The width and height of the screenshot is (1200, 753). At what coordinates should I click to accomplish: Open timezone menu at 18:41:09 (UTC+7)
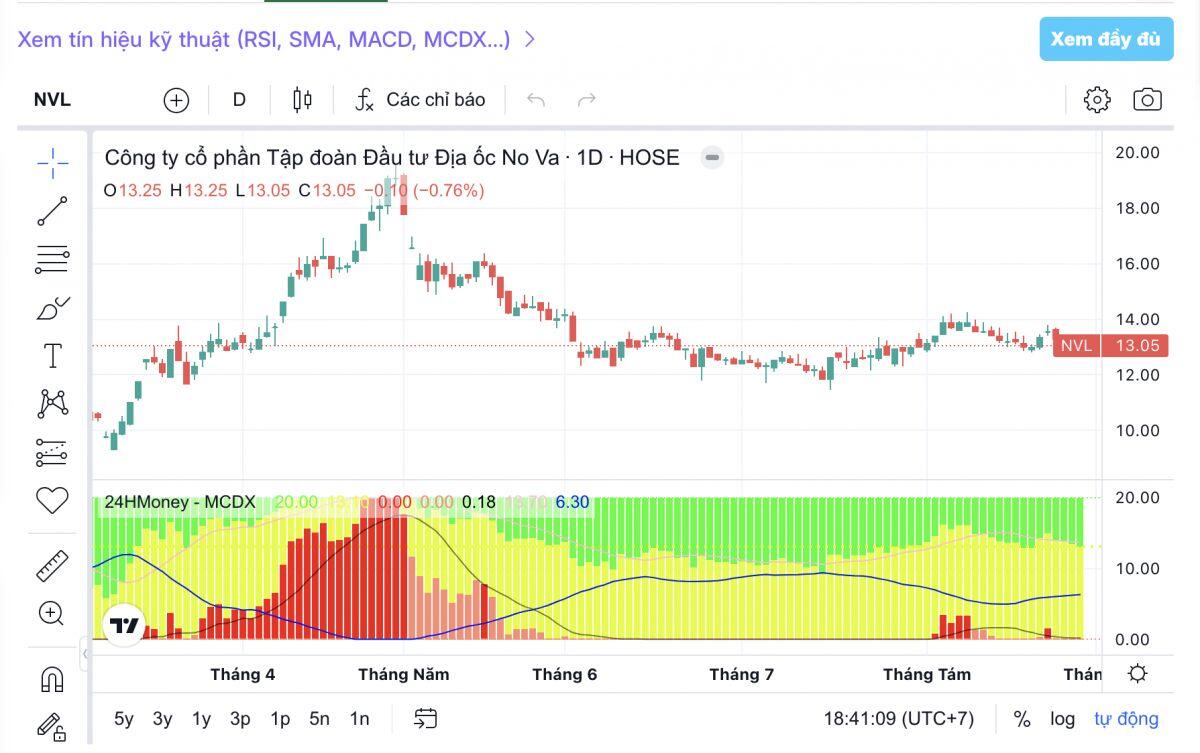point(898,718)
